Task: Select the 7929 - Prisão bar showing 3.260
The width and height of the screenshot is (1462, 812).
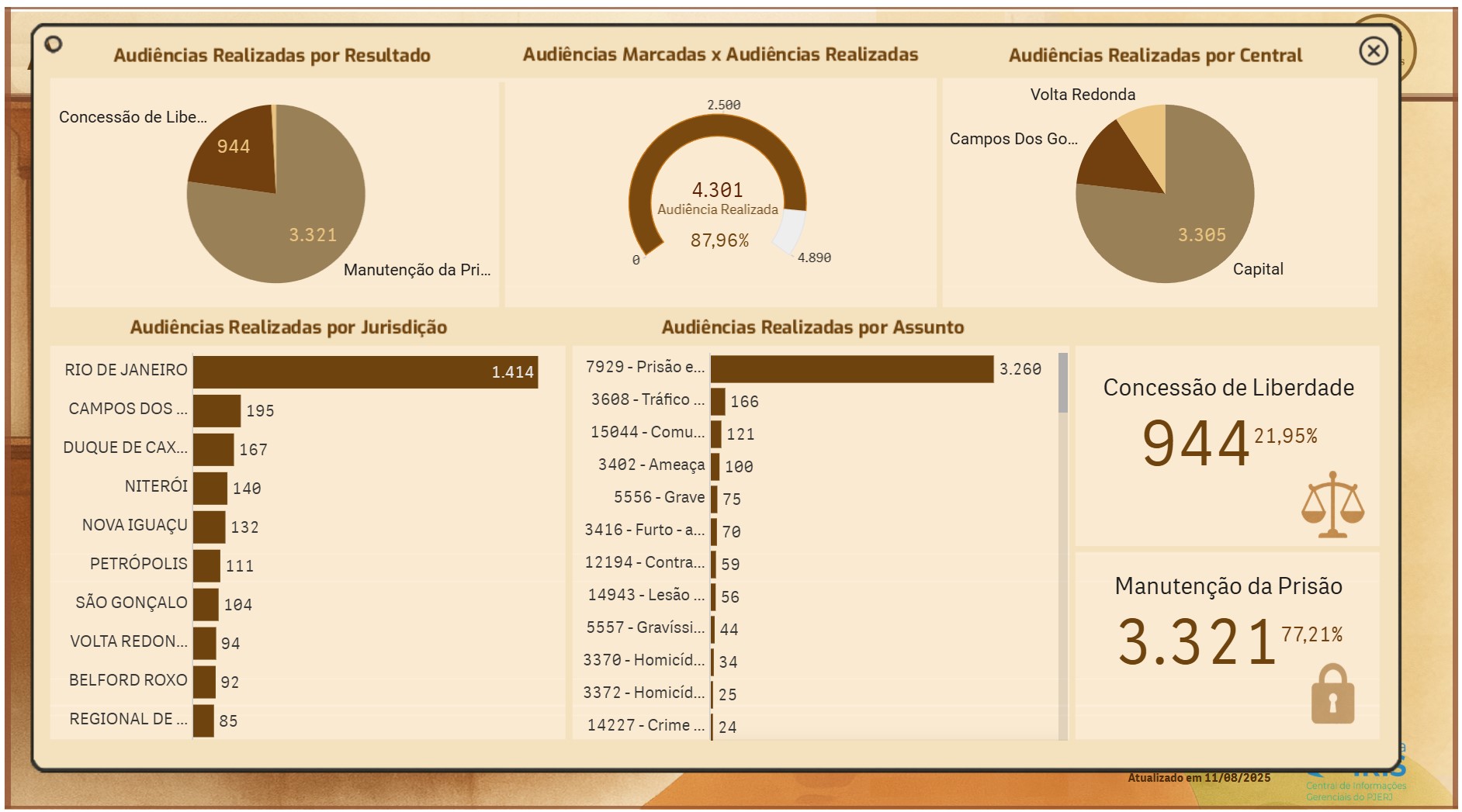Action: coord(851,369)
